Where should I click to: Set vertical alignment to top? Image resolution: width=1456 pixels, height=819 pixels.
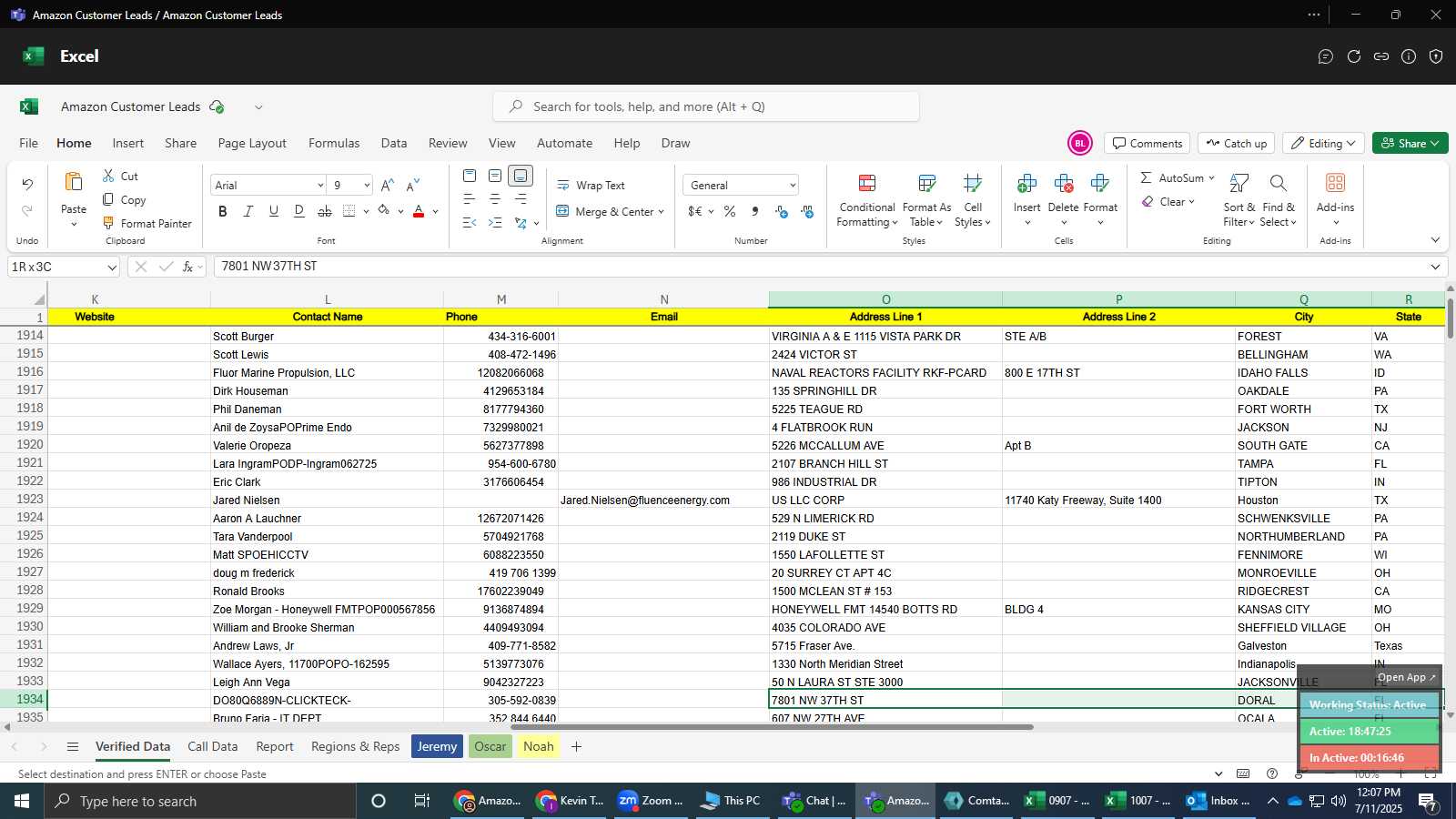[470, 176]
